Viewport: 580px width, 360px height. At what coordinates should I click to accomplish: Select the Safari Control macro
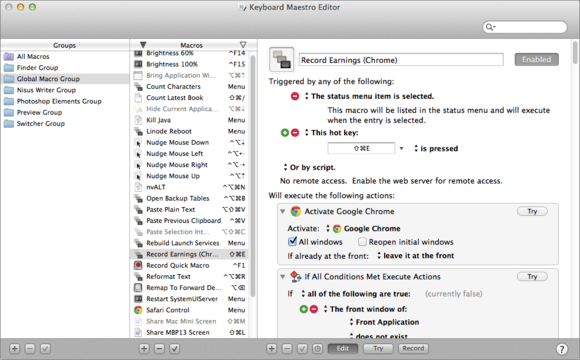pos(189,310)
